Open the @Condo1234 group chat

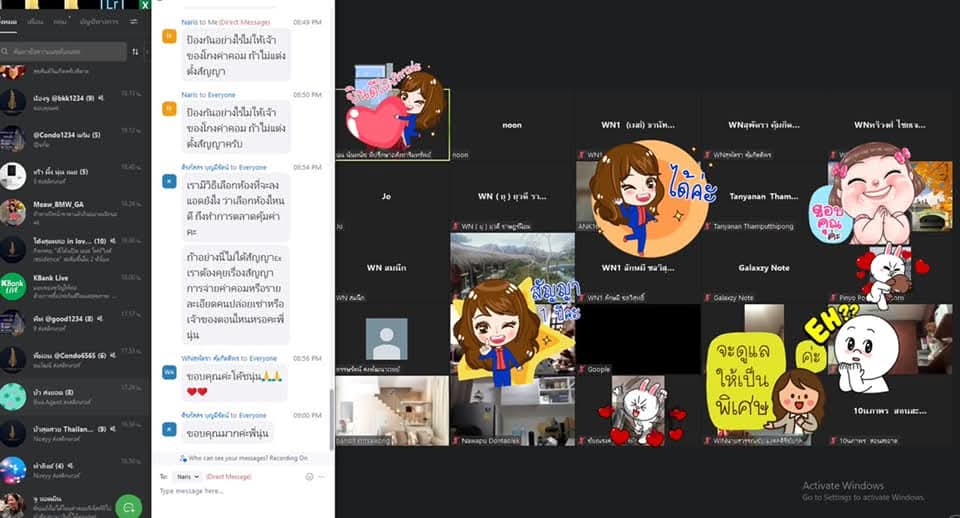[x=70, y=137]
